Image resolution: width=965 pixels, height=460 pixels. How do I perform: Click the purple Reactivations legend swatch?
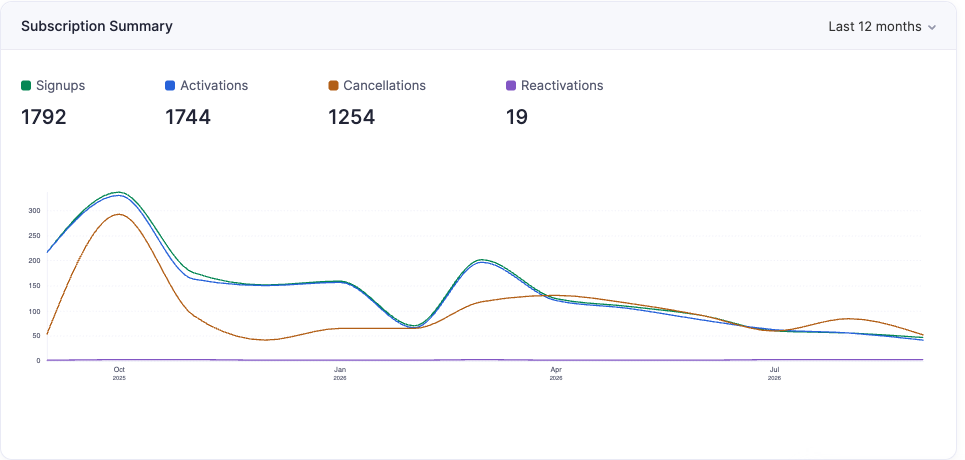coord(511,86)
